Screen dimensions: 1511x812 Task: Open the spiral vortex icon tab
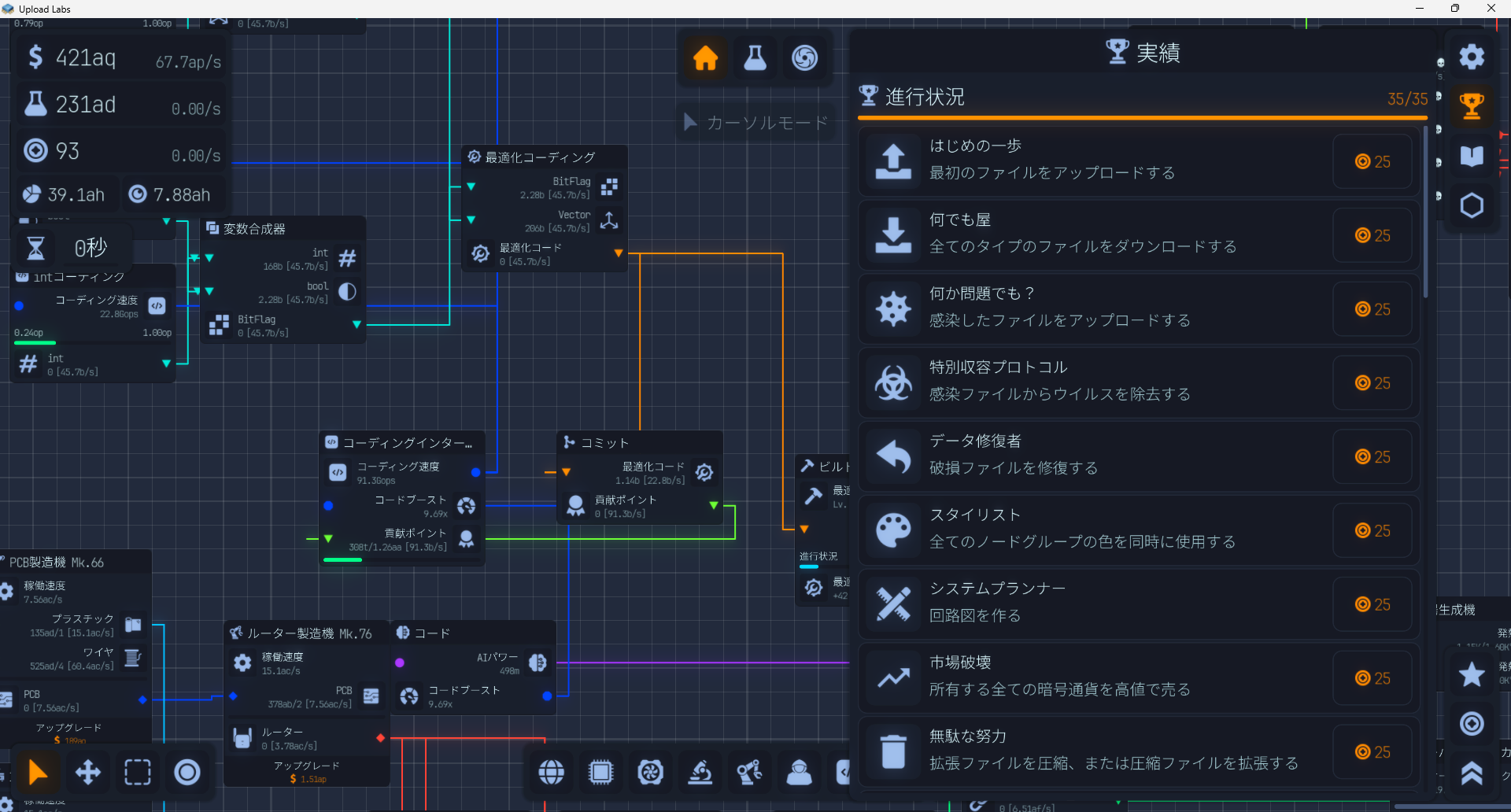tap(804, 58)
